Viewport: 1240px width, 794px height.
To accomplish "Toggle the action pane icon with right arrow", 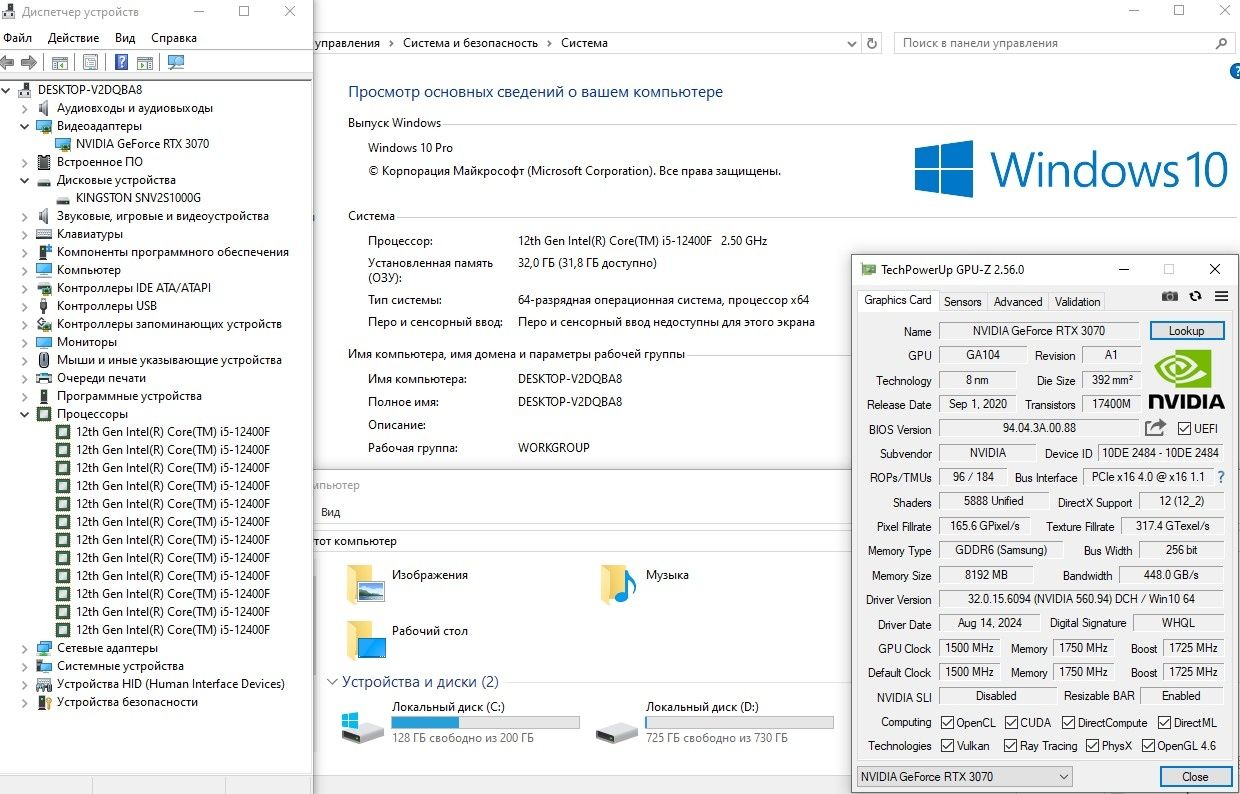I will point(145,62).
